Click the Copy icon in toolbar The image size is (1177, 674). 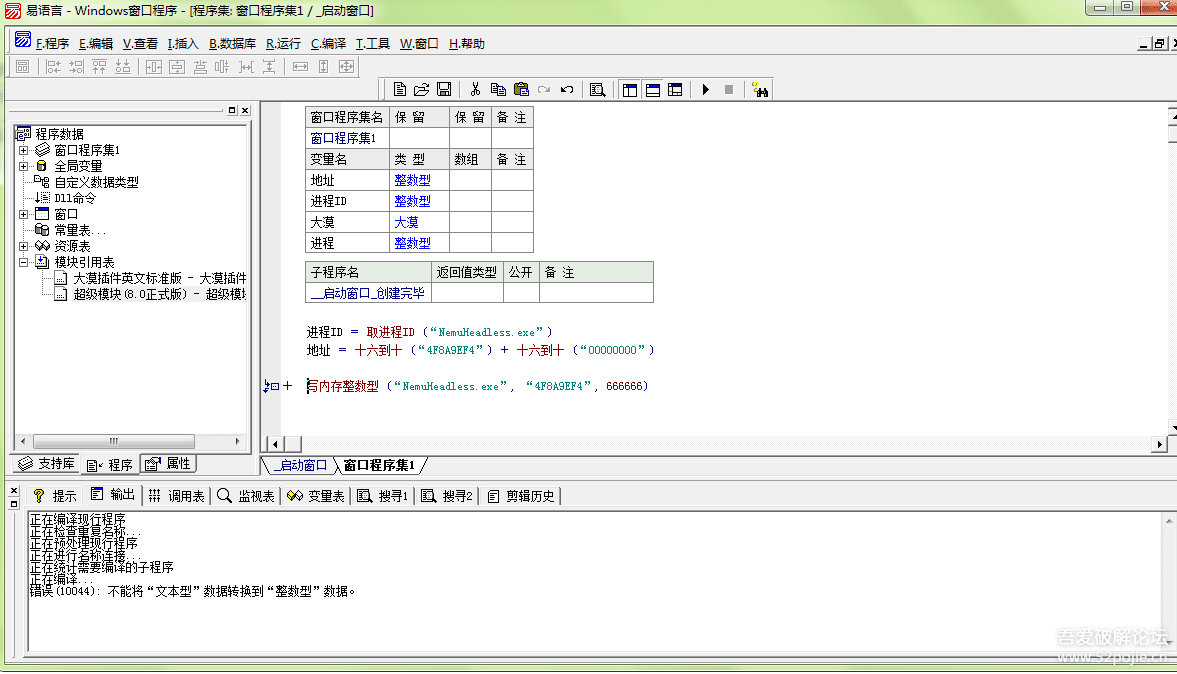click(498, 90)
